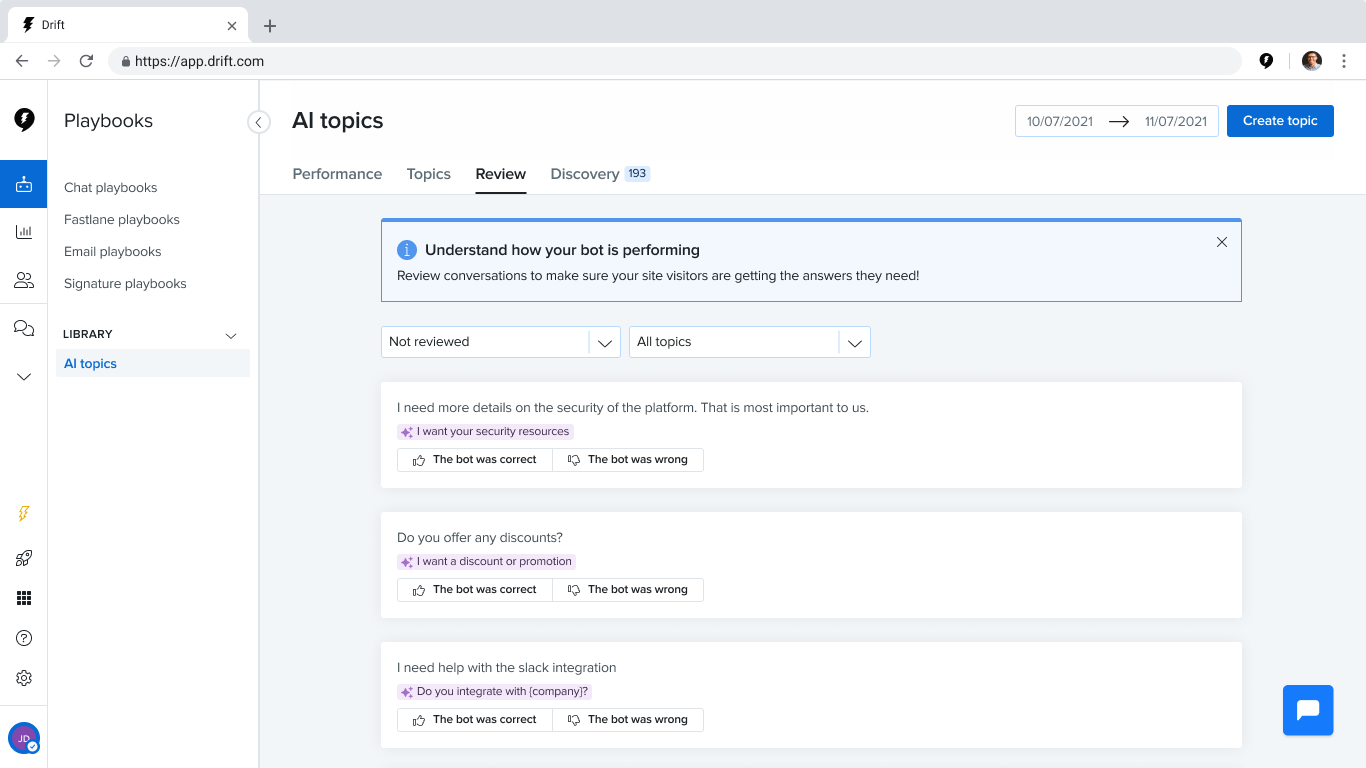
Task: Open a new browser tab
Action: 270,26
